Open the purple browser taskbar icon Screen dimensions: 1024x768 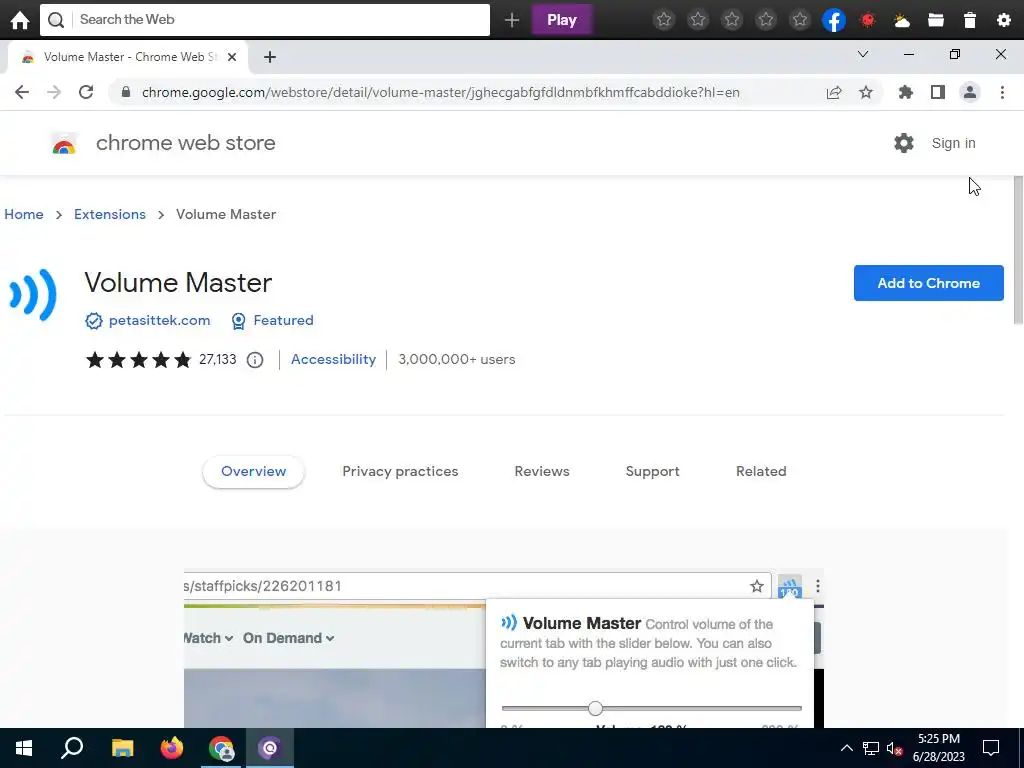(x=270, y=748)
